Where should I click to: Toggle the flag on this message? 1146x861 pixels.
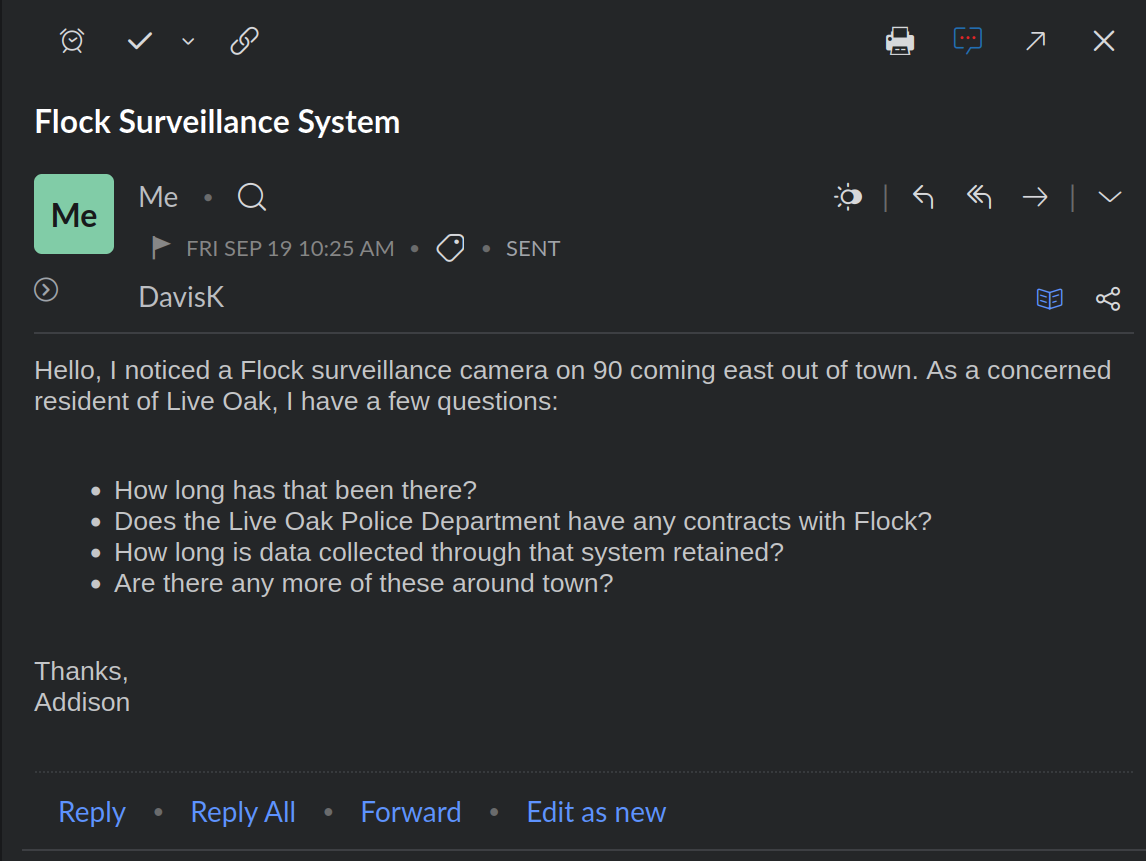pos(160,248)
